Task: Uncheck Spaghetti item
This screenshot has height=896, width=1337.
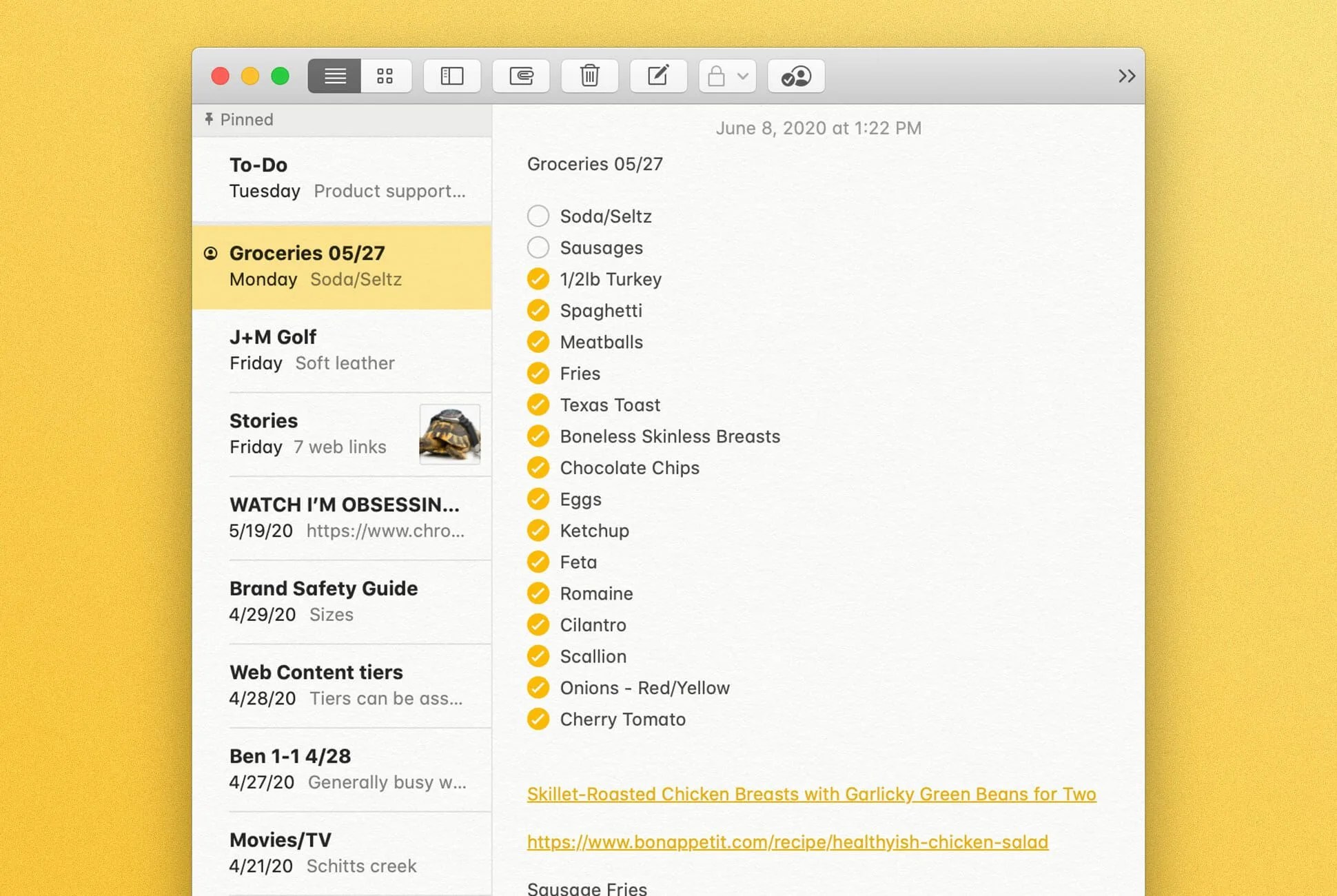Action: pos(538,310)
